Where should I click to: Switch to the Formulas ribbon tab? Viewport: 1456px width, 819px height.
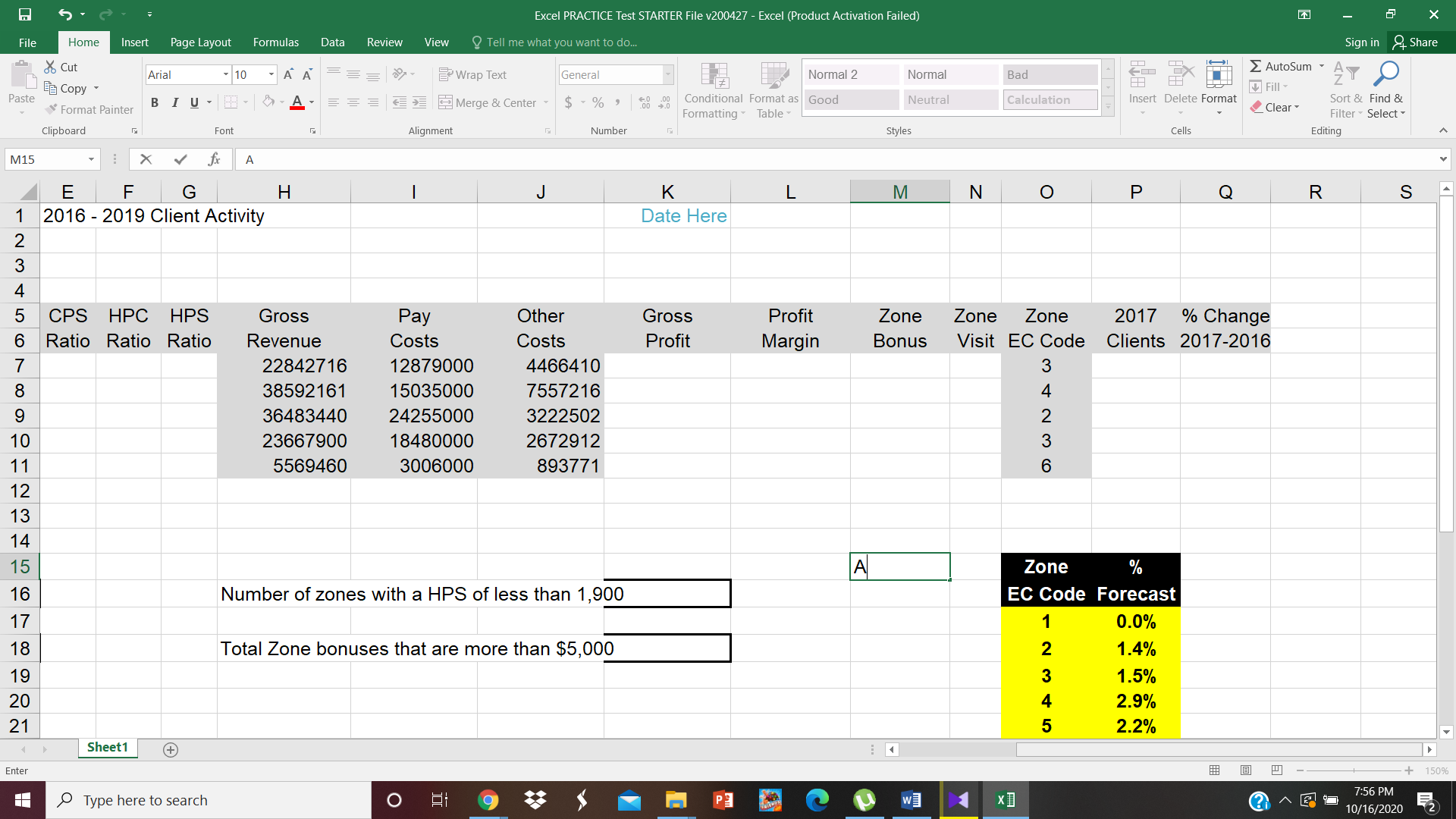coord(275,42)
